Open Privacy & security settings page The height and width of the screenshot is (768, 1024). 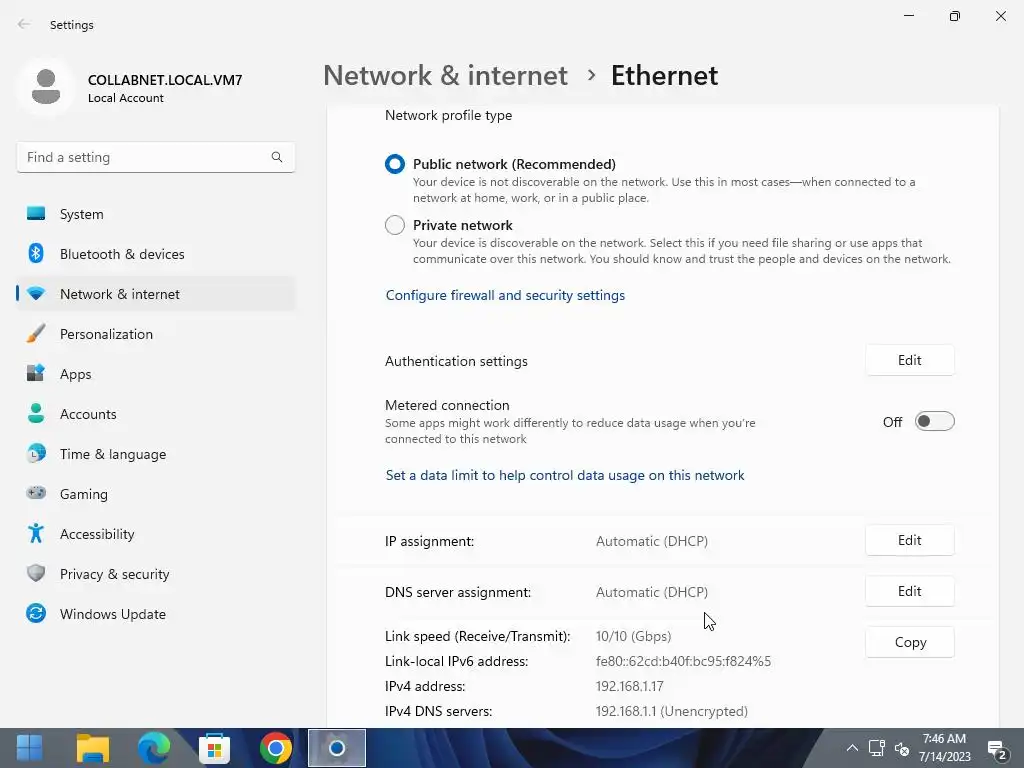114,574
